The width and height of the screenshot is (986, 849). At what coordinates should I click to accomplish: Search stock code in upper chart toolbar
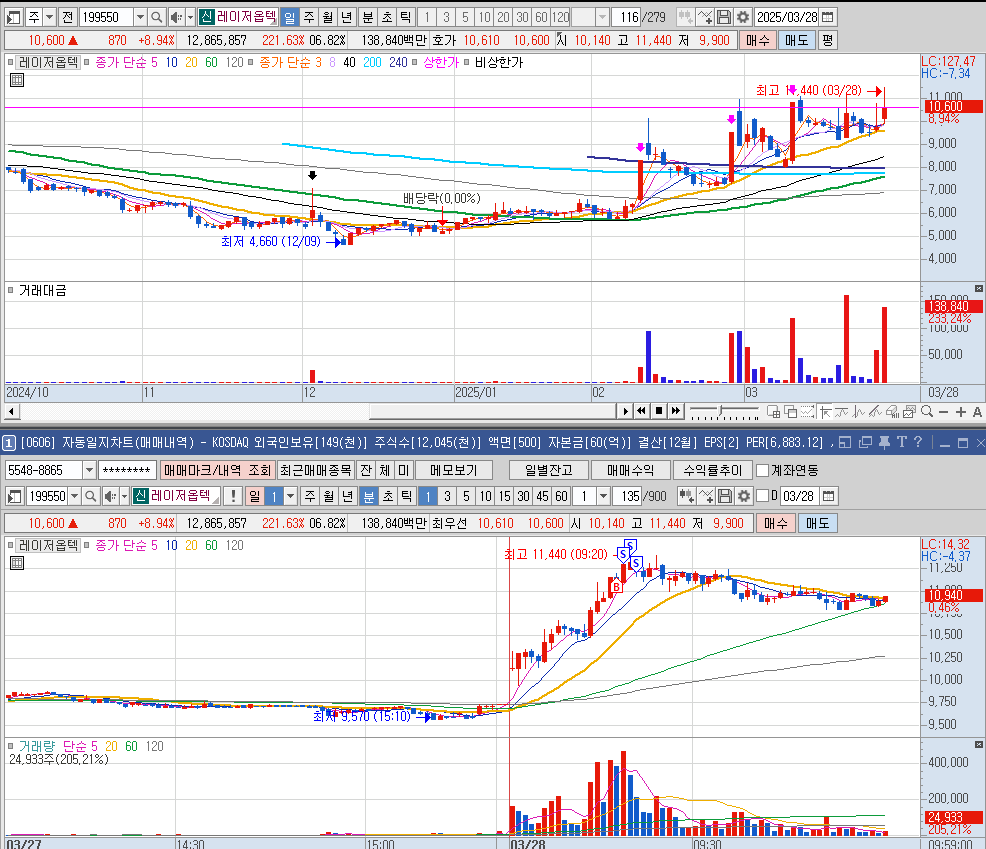(157, 17)
